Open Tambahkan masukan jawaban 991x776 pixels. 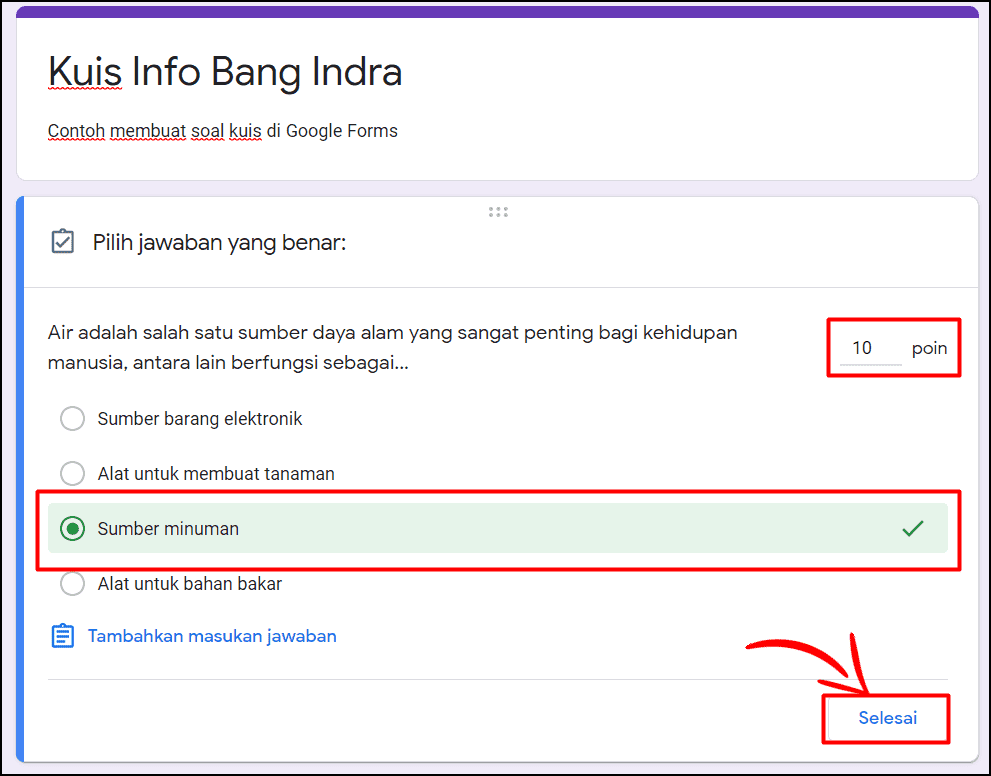point(212,635)
